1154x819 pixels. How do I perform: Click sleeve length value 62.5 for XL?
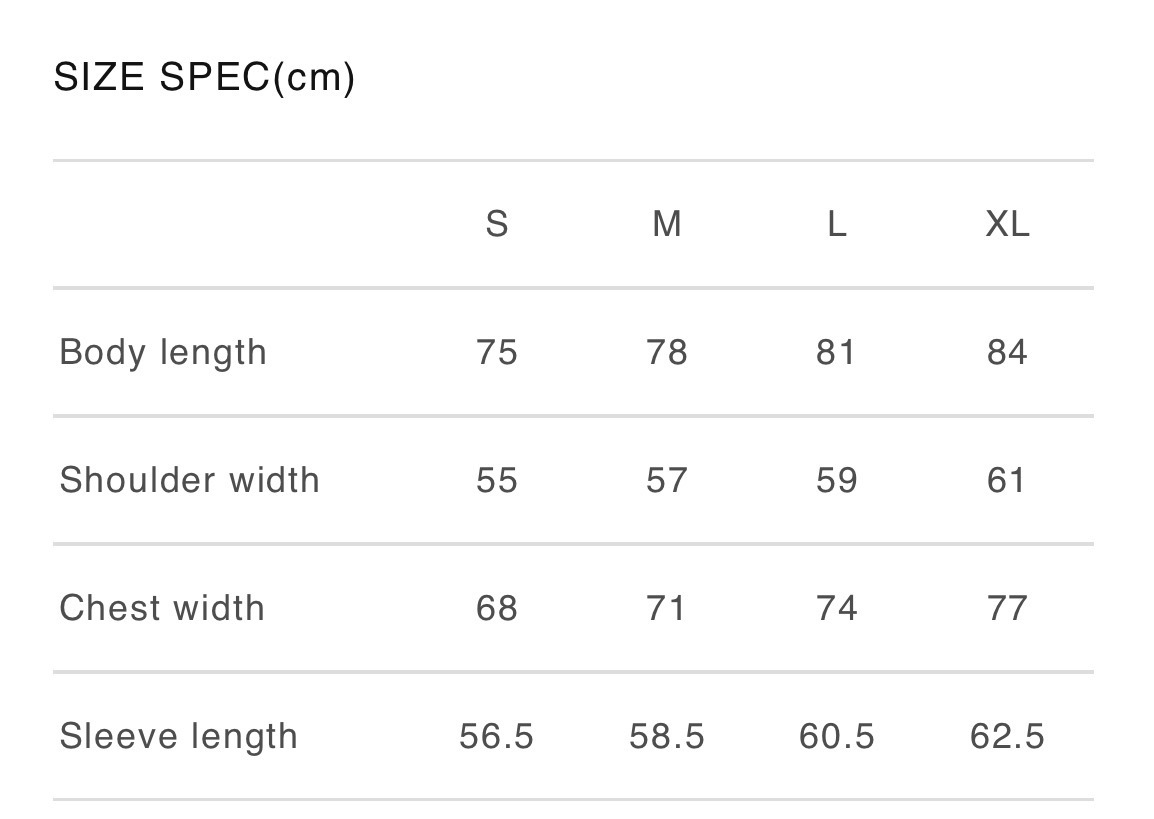pyautogui.click(x=1007, y=737)
